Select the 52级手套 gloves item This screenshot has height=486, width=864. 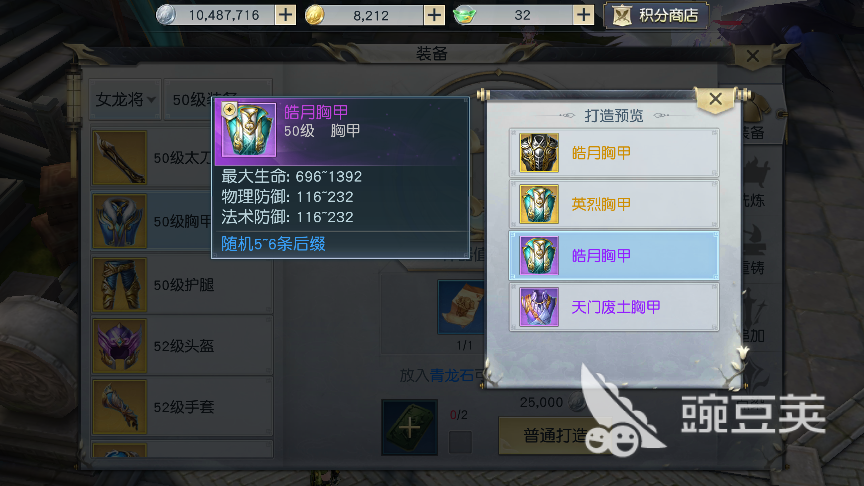click(182, 407)
